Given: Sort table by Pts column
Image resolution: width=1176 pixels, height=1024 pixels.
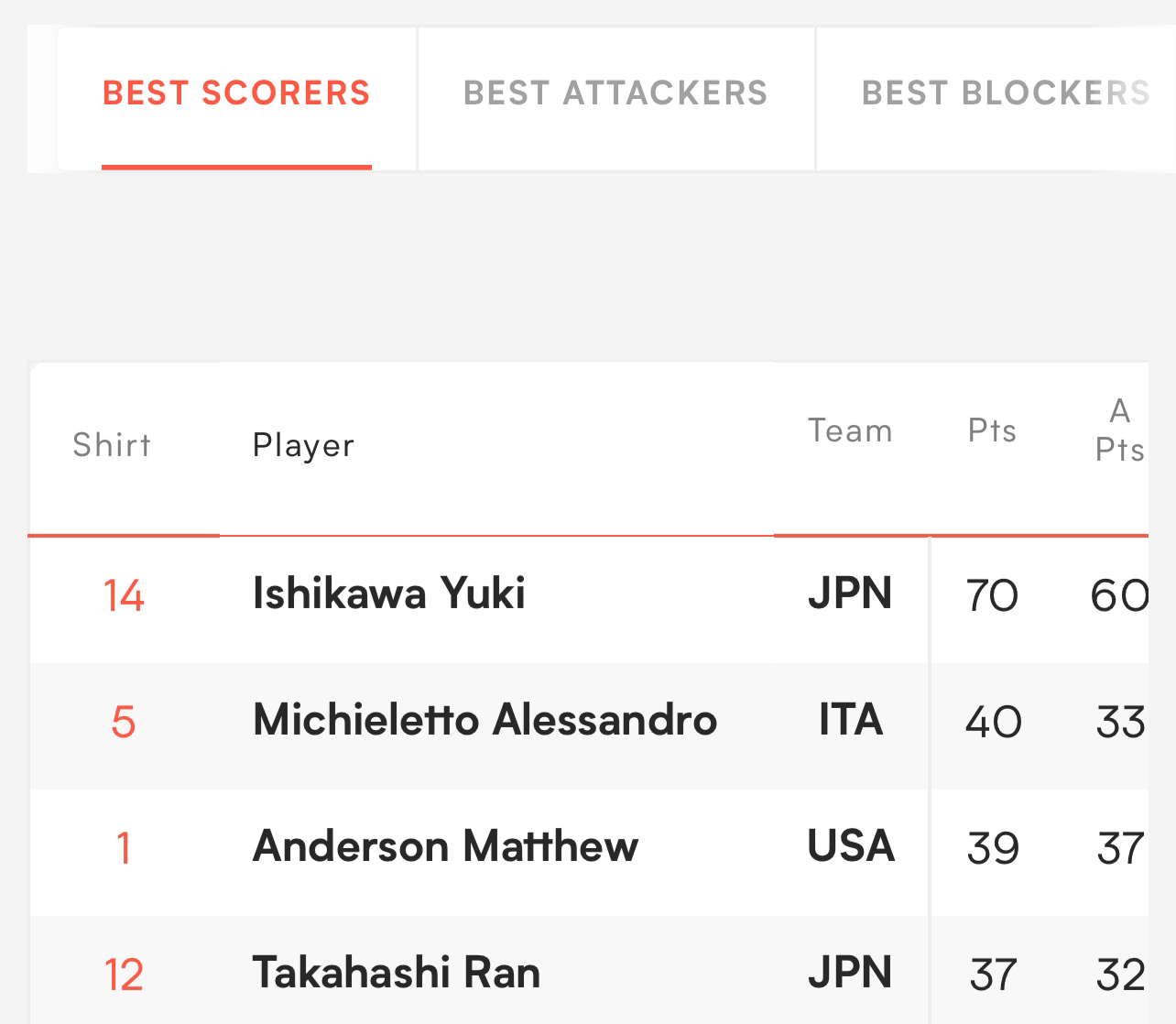Looking at the screenshot, I should tap(993, 430).
